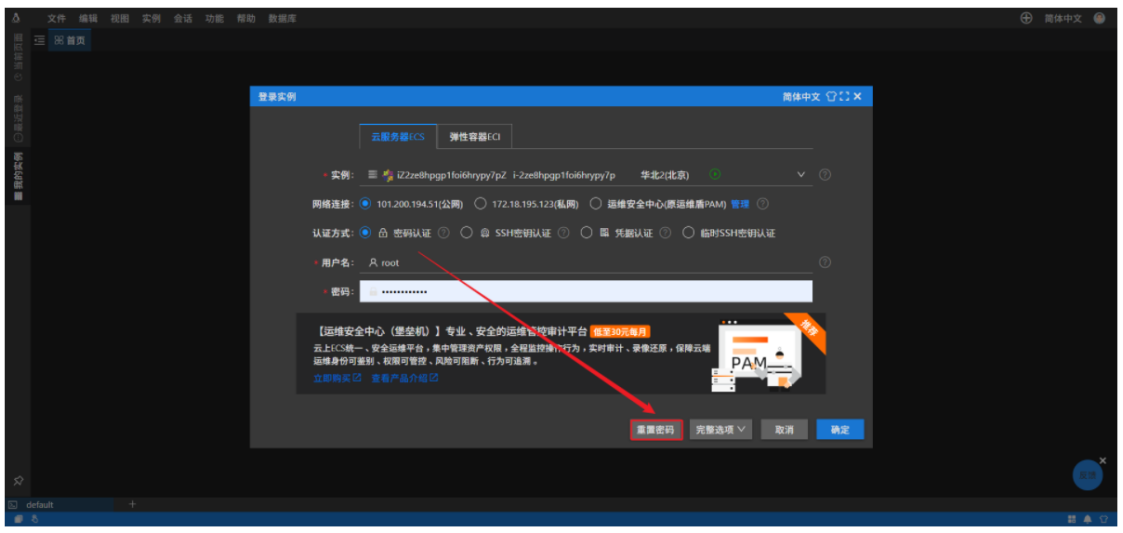Switch to 弹性容器ECI tab
Viewport: 1123px width, 533px height.
pyautogui.click(x=475, y=136)
